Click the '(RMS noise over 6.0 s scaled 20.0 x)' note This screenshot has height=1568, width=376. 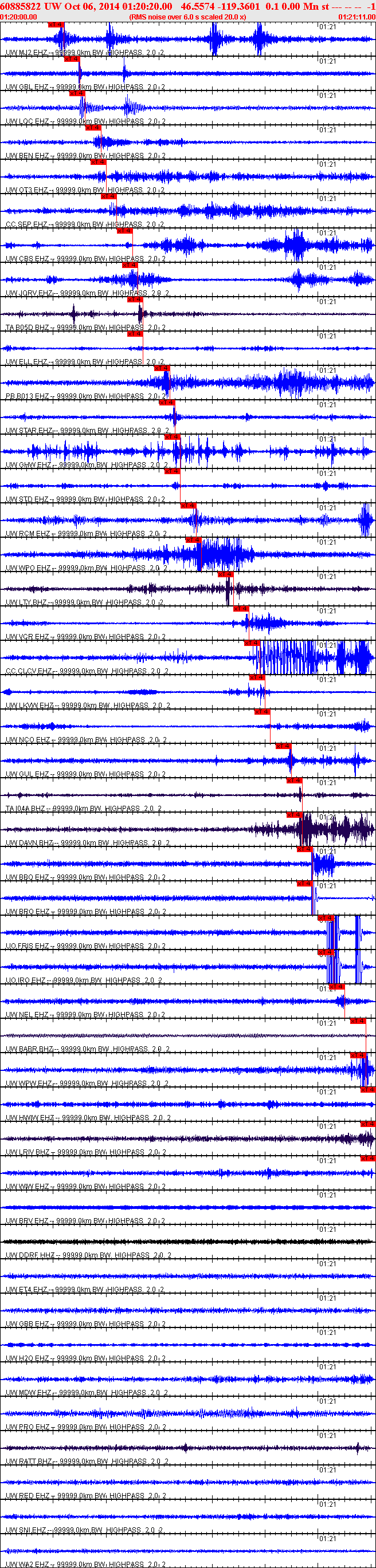(x=187, y=17)
